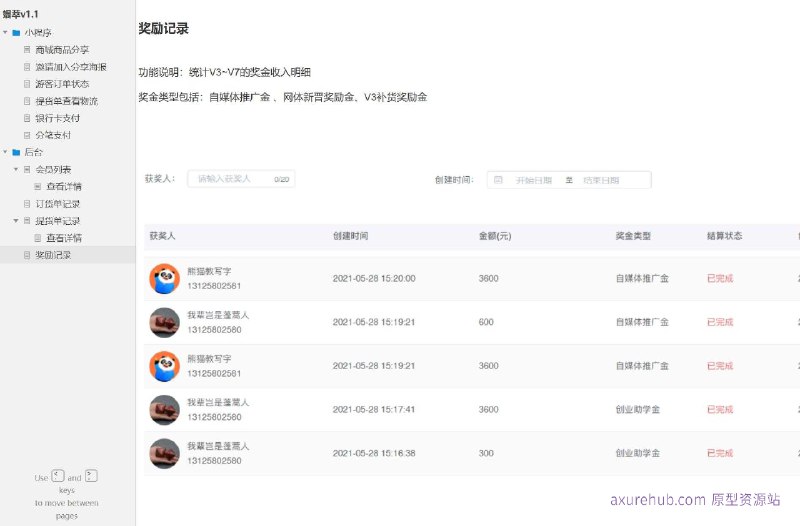800x526 pixels.
Task: Open 查看详情 under 提货单记录
Action: tap(64, 238)
